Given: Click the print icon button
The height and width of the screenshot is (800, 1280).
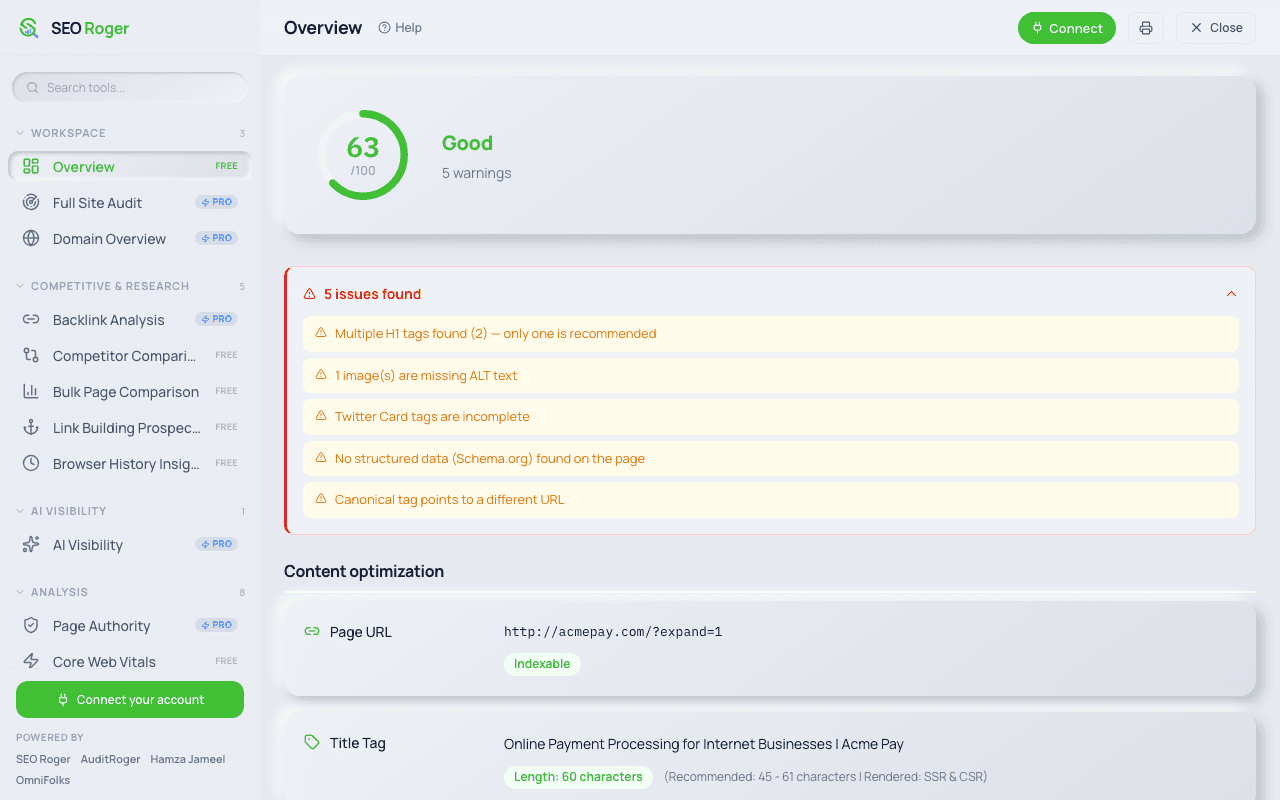Looking at the screenshot, I should [1146, 28].
